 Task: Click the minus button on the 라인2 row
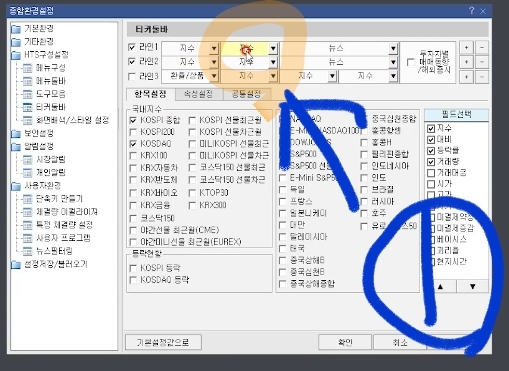pos(482,62)
